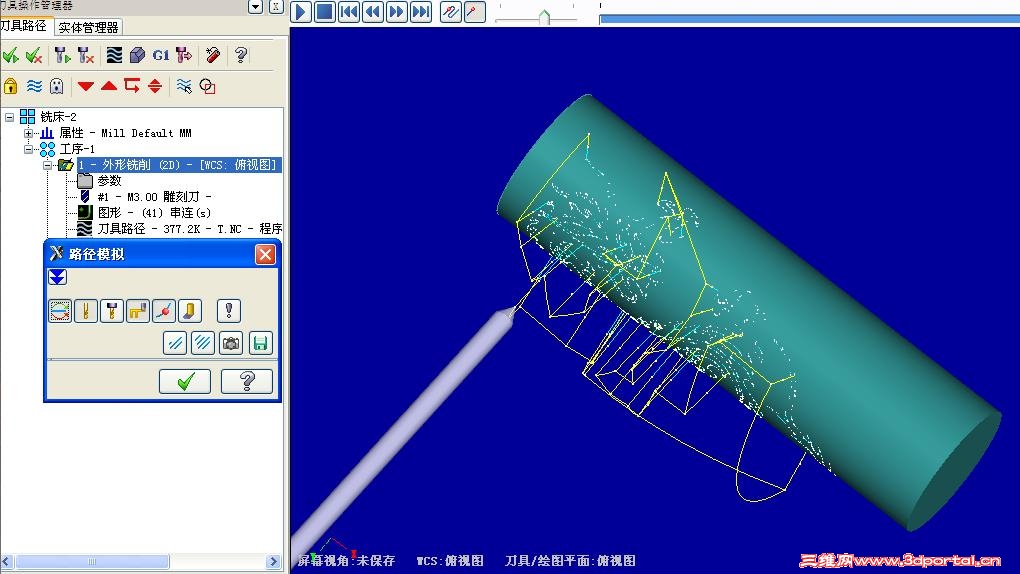Screen dimensions: 1020x574
Task: Click horizontal scrollbar right arrow
Action: 274,562
